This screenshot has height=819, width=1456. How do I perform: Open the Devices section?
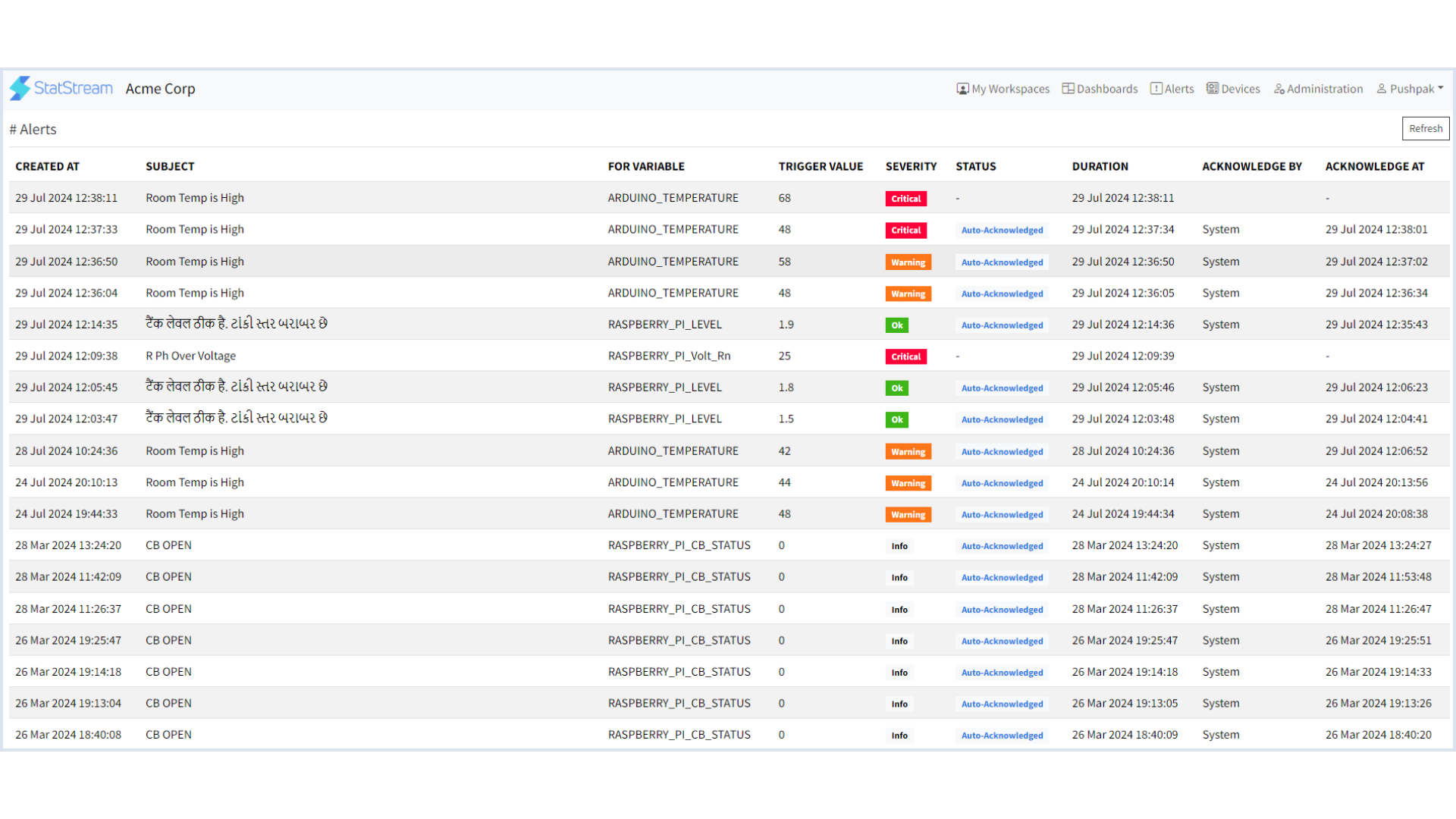(x=1233, y=89)
